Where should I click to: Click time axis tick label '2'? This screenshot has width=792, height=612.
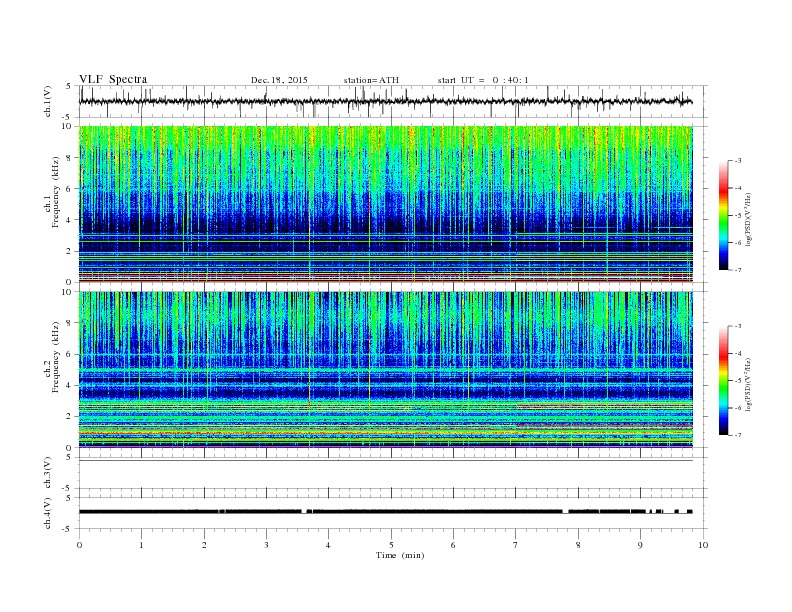point(204,545)
